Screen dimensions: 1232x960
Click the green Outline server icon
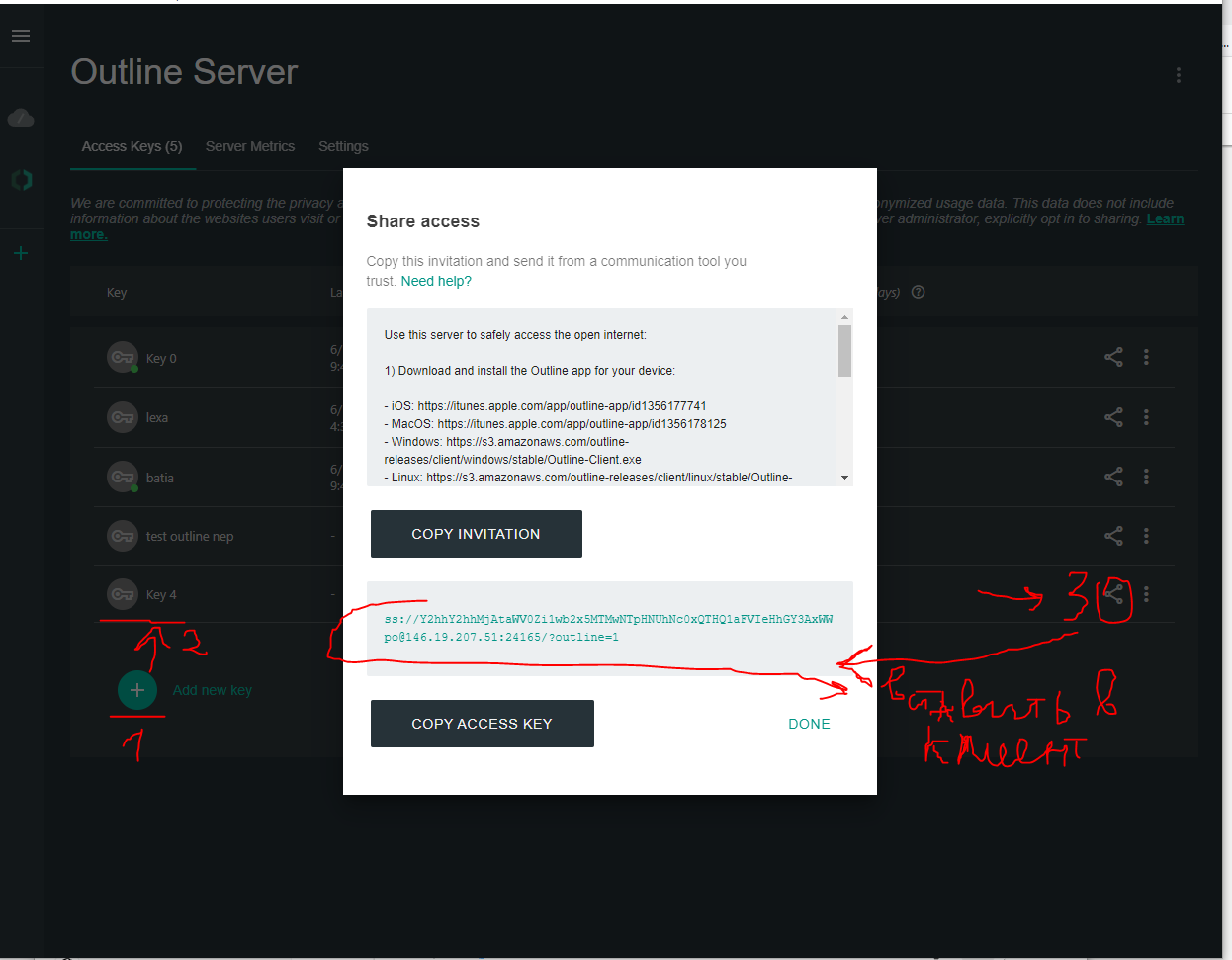[x=21, y=179]
